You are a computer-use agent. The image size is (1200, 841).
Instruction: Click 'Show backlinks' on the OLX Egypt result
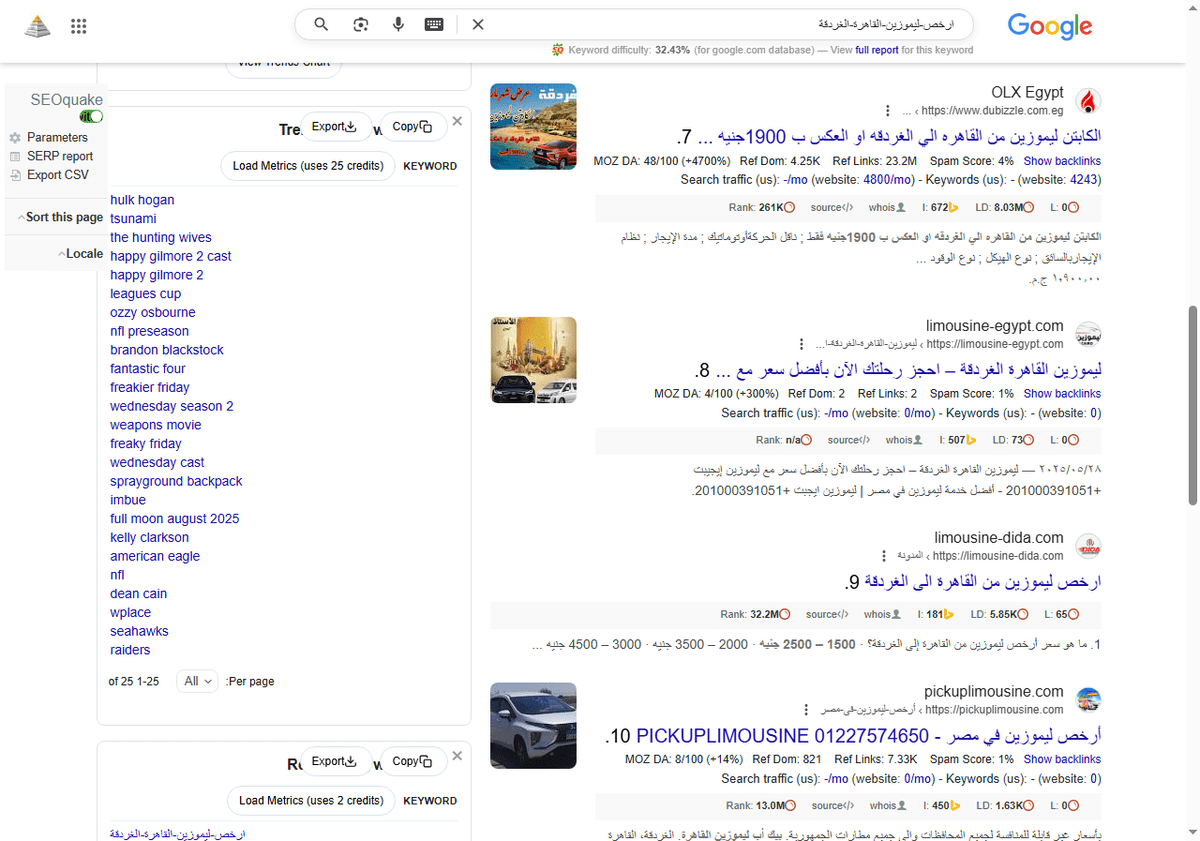(1062, 160)
